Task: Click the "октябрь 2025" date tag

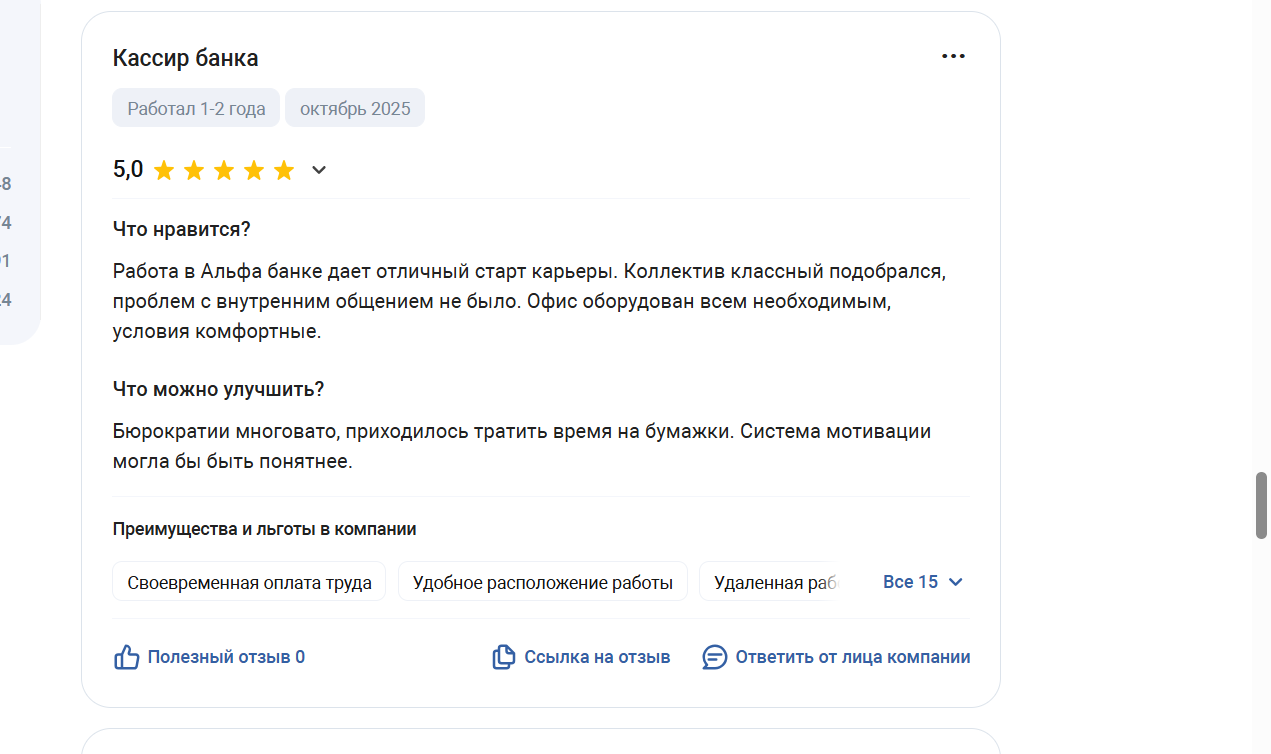Action: click(355, 108)
